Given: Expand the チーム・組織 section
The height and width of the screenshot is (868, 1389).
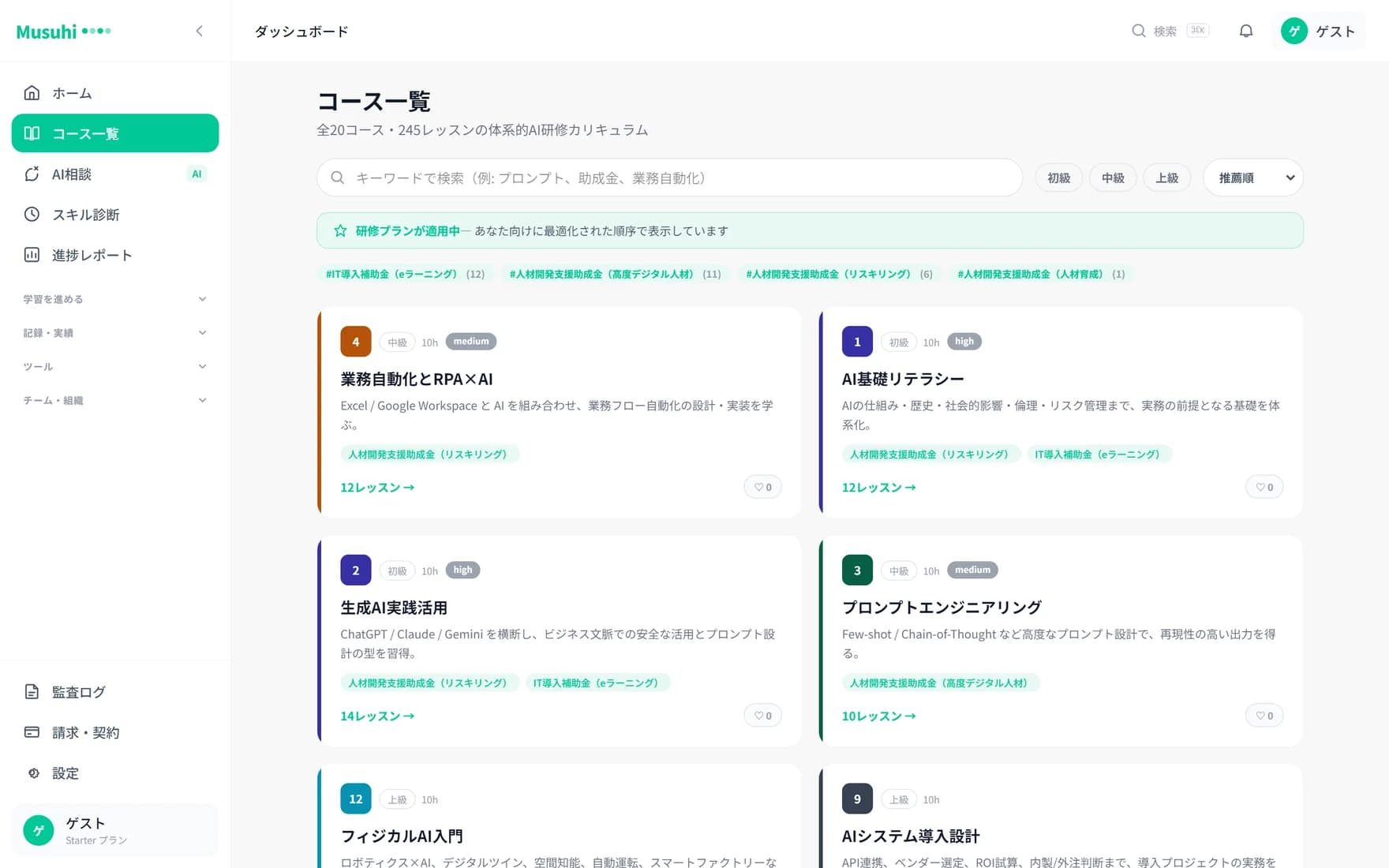Looking at the screenshot, I should point(115,400).
